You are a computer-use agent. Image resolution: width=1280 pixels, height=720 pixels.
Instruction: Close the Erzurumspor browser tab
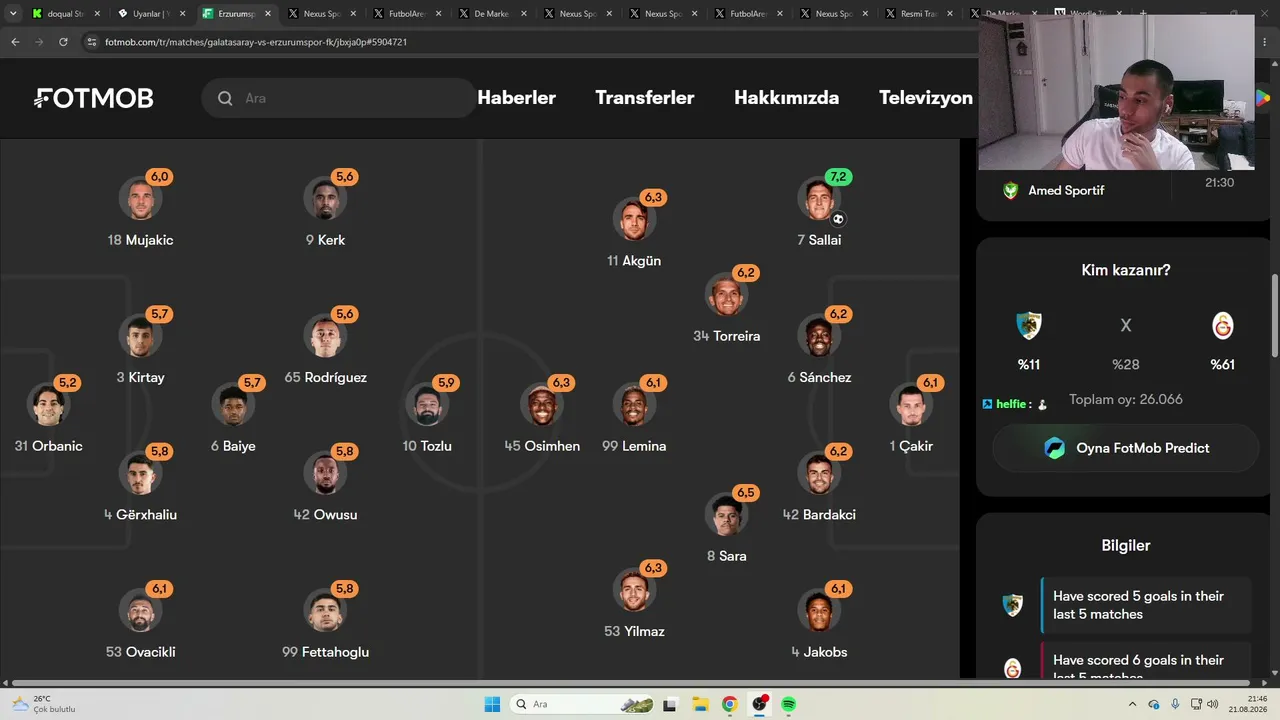pyautogui.click(x=268, y=14)
